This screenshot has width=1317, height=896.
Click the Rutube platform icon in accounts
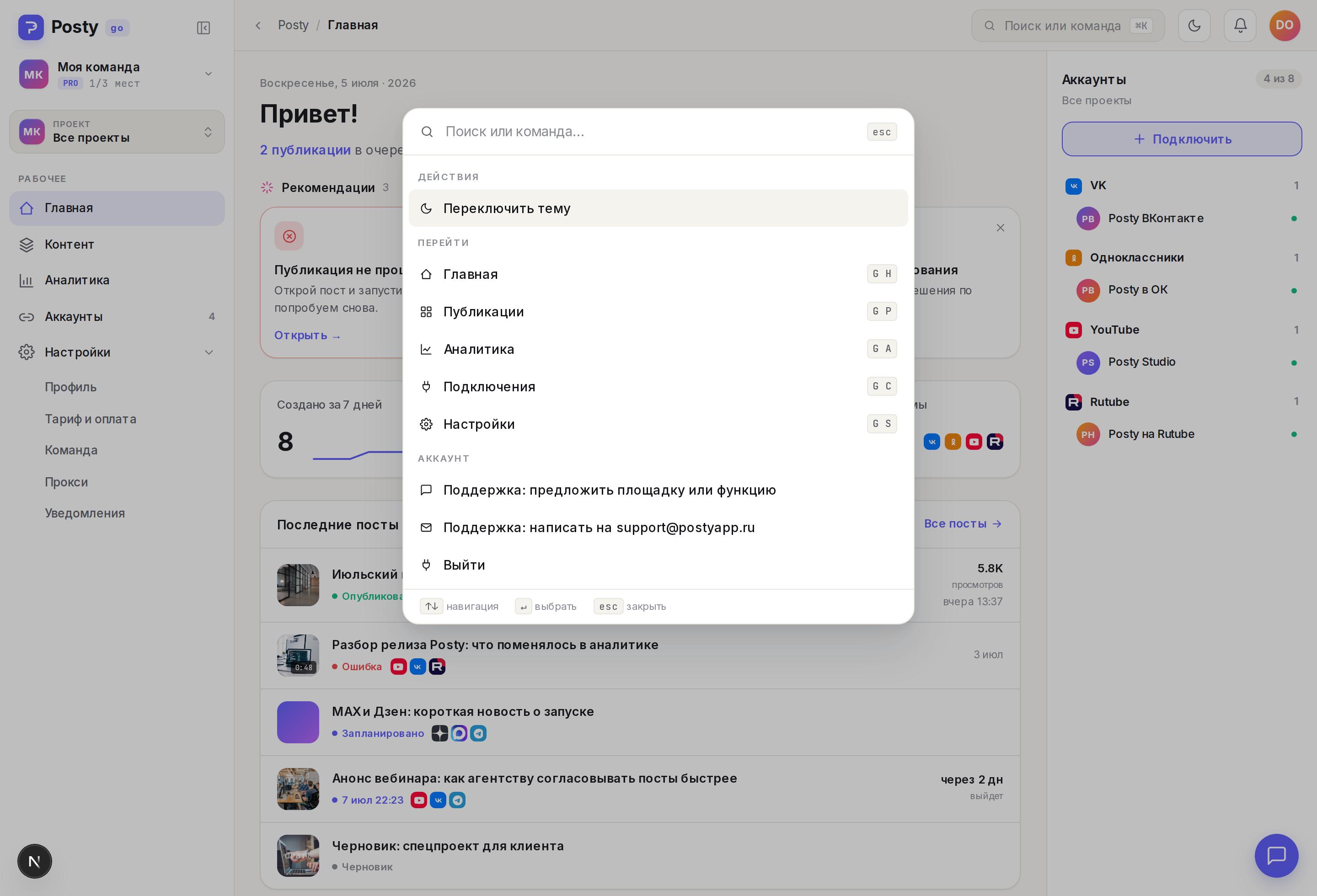1073,402
